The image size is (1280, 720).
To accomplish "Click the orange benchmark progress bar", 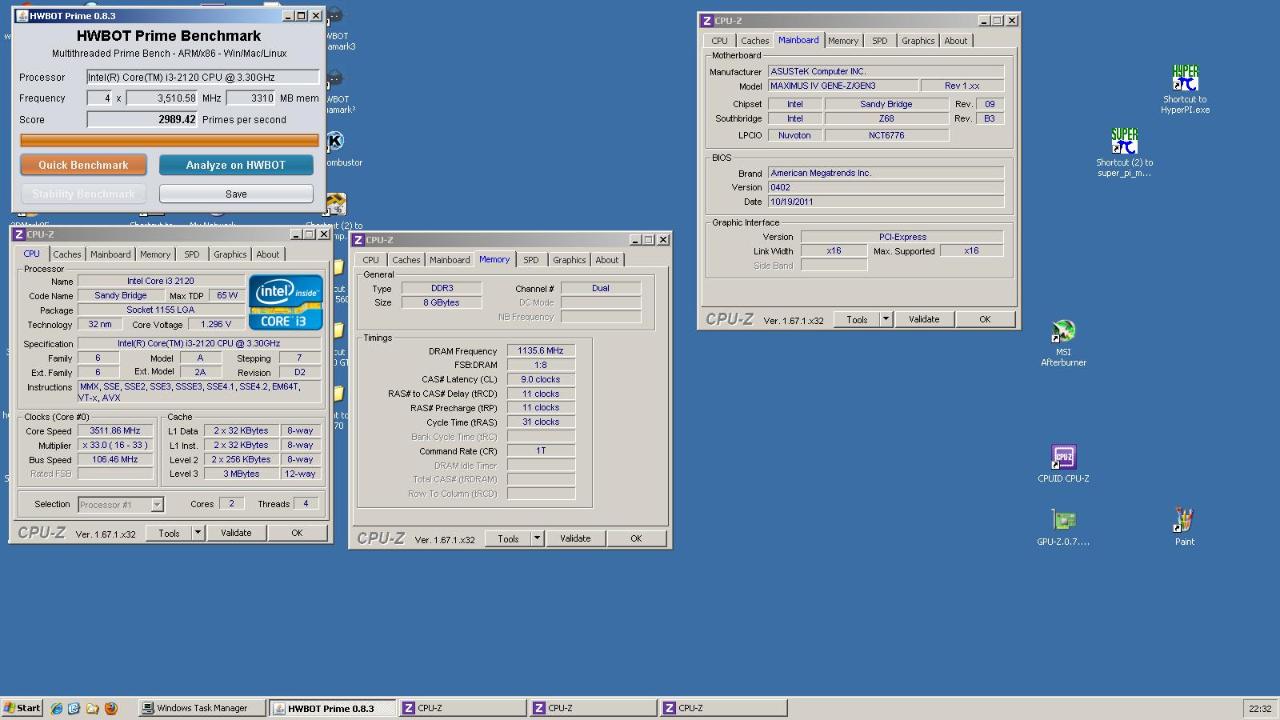I will coord(169,141).
